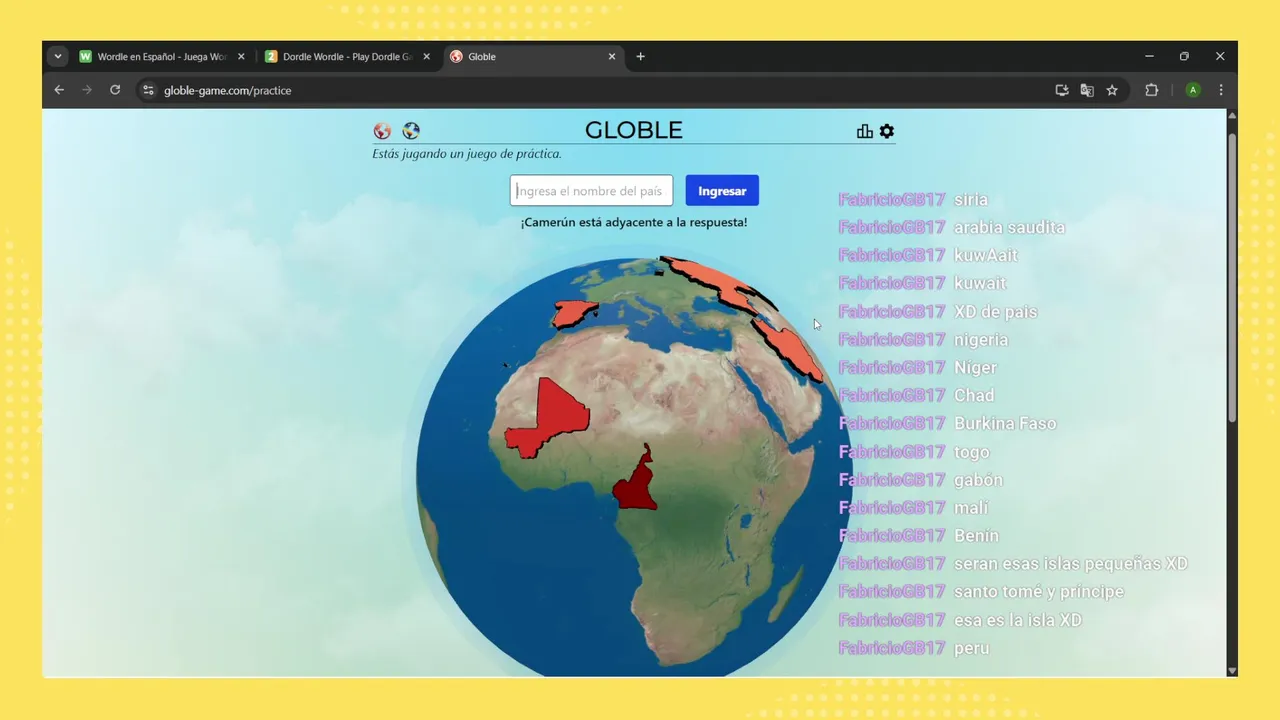Focus the country name input field
Viewport: 1280px width, 720px height.
click(591, 191)
